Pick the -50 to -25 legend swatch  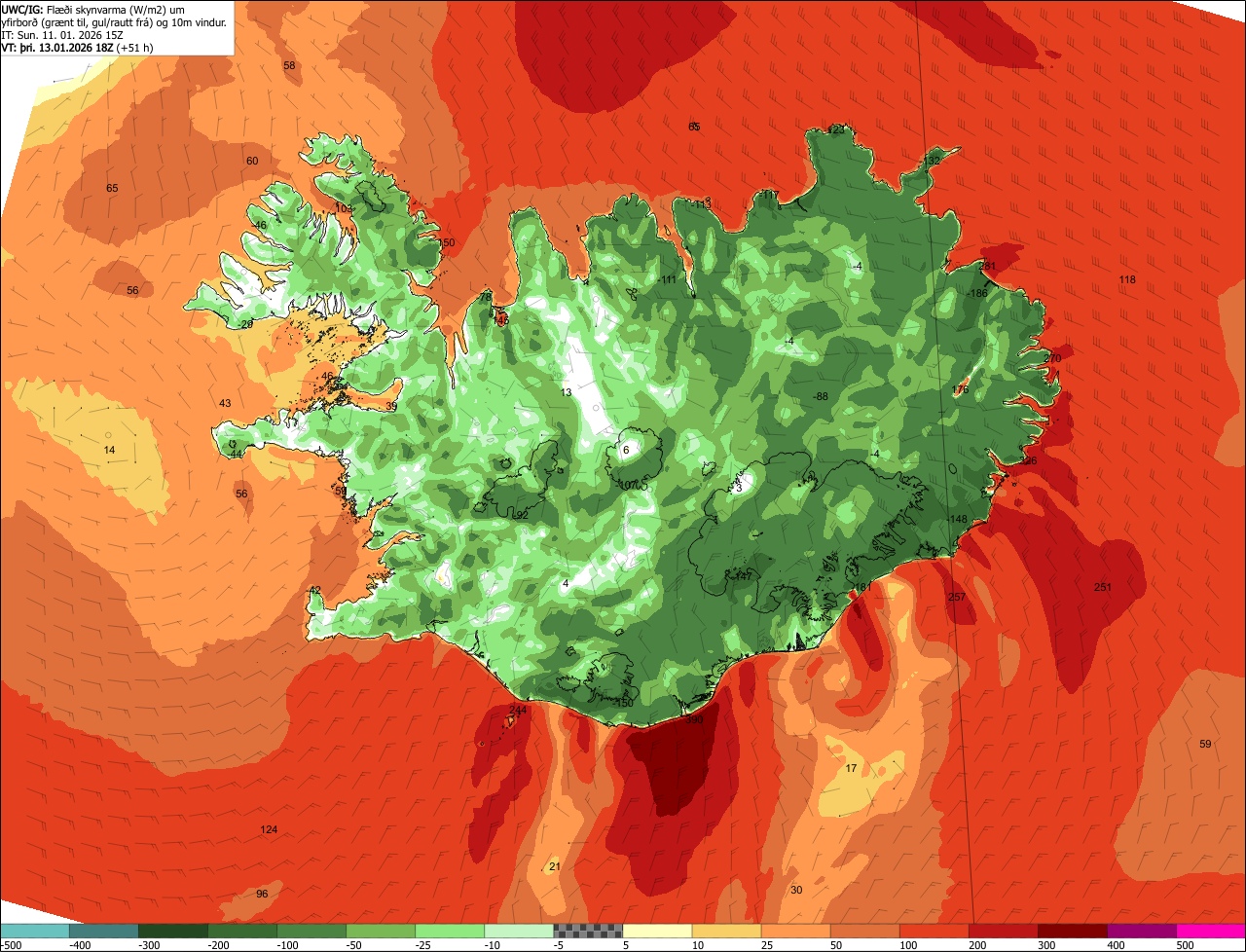(380, 930)
